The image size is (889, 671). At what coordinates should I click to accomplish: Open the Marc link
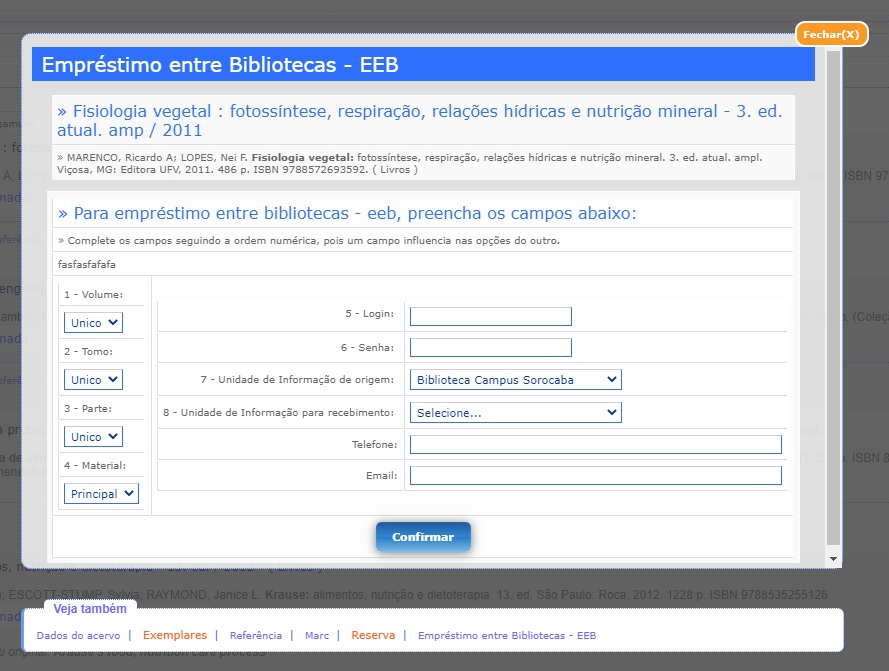click(x=317, y=635)
